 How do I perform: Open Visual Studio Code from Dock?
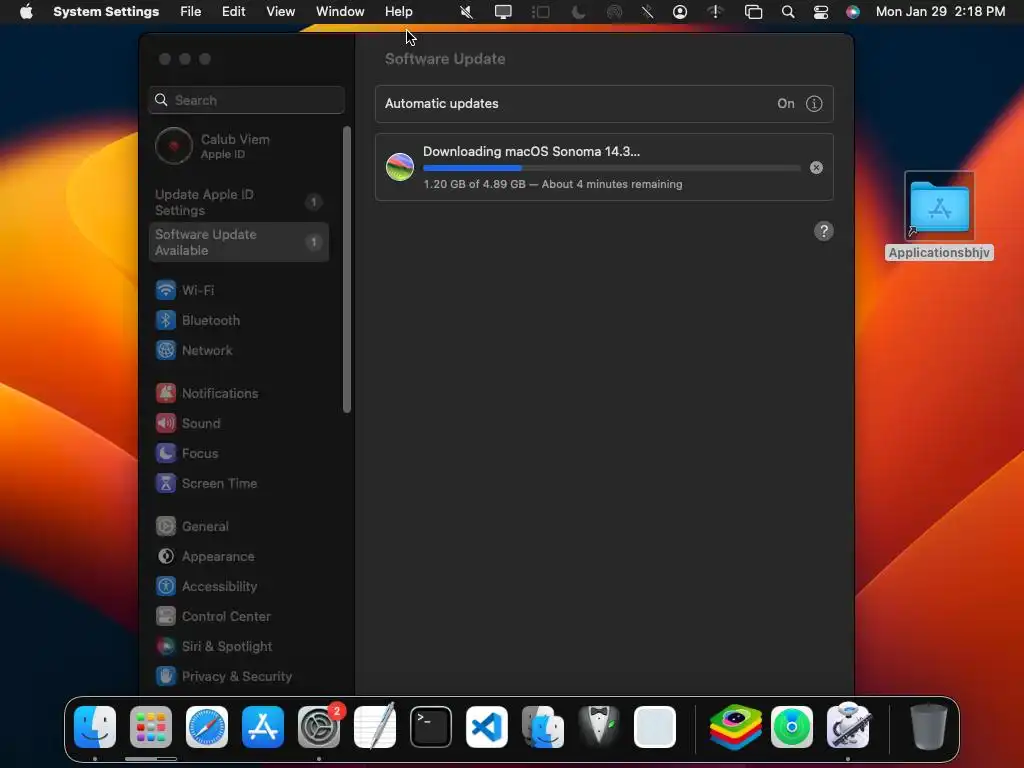487,727
